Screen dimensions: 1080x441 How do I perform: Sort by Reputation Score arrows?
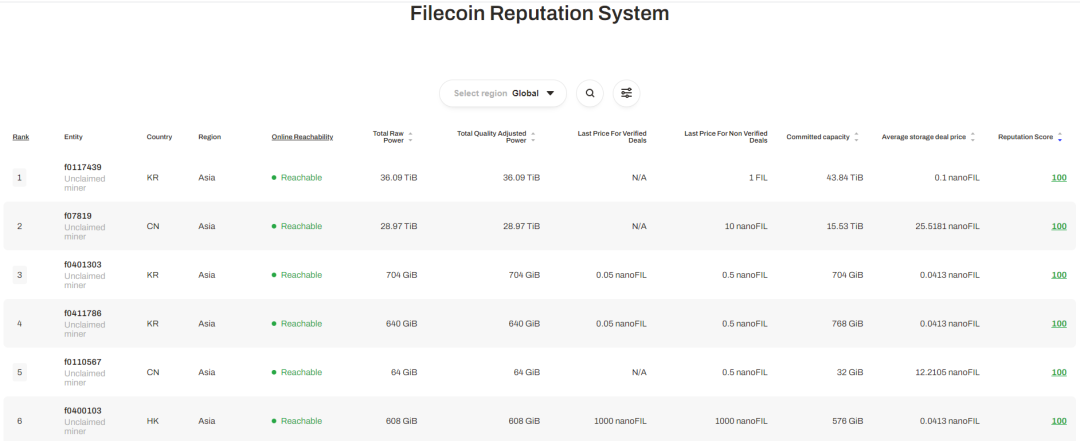(1061, 137)
